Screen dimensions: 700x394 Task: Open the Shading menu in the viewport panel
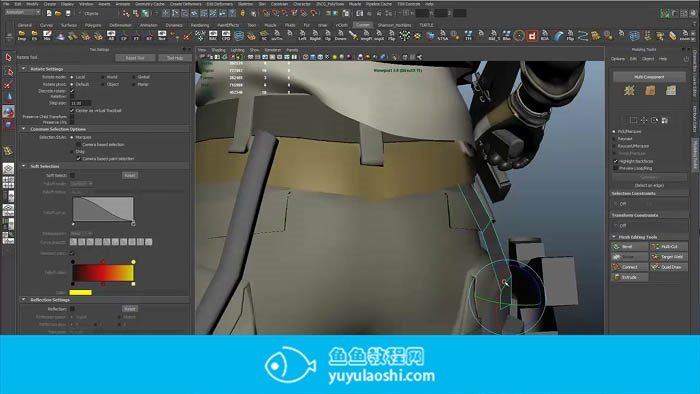[218, 50]
